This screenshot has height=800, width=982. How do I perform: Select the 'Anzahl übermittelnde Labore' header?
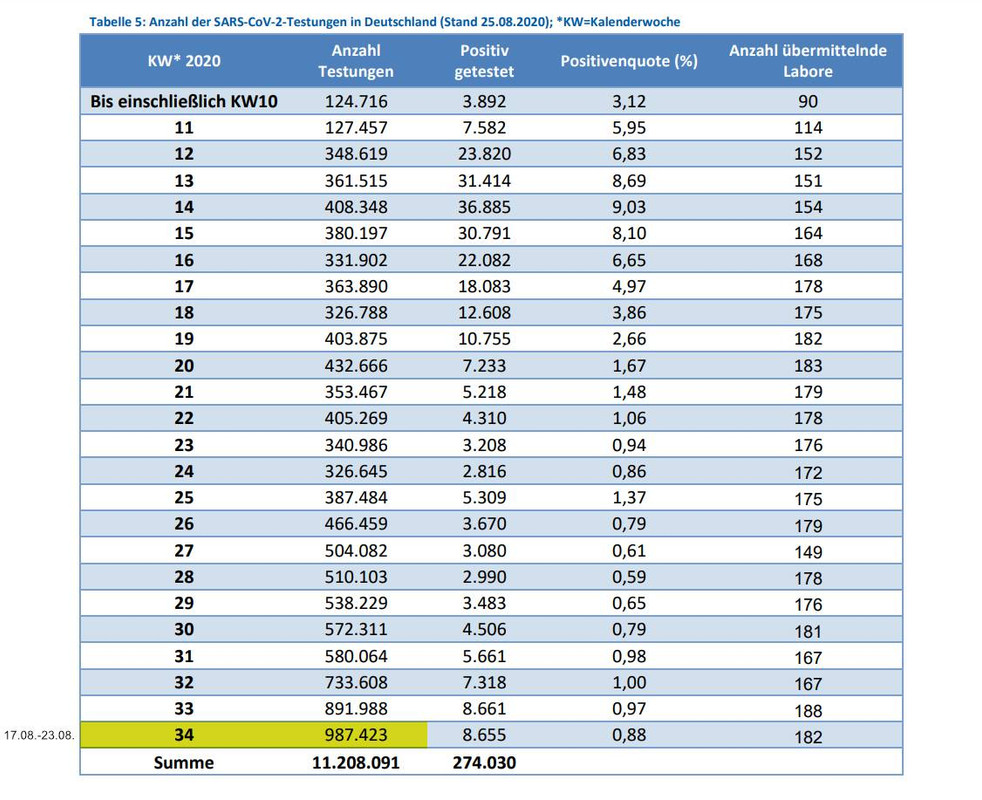coord(808,61)
